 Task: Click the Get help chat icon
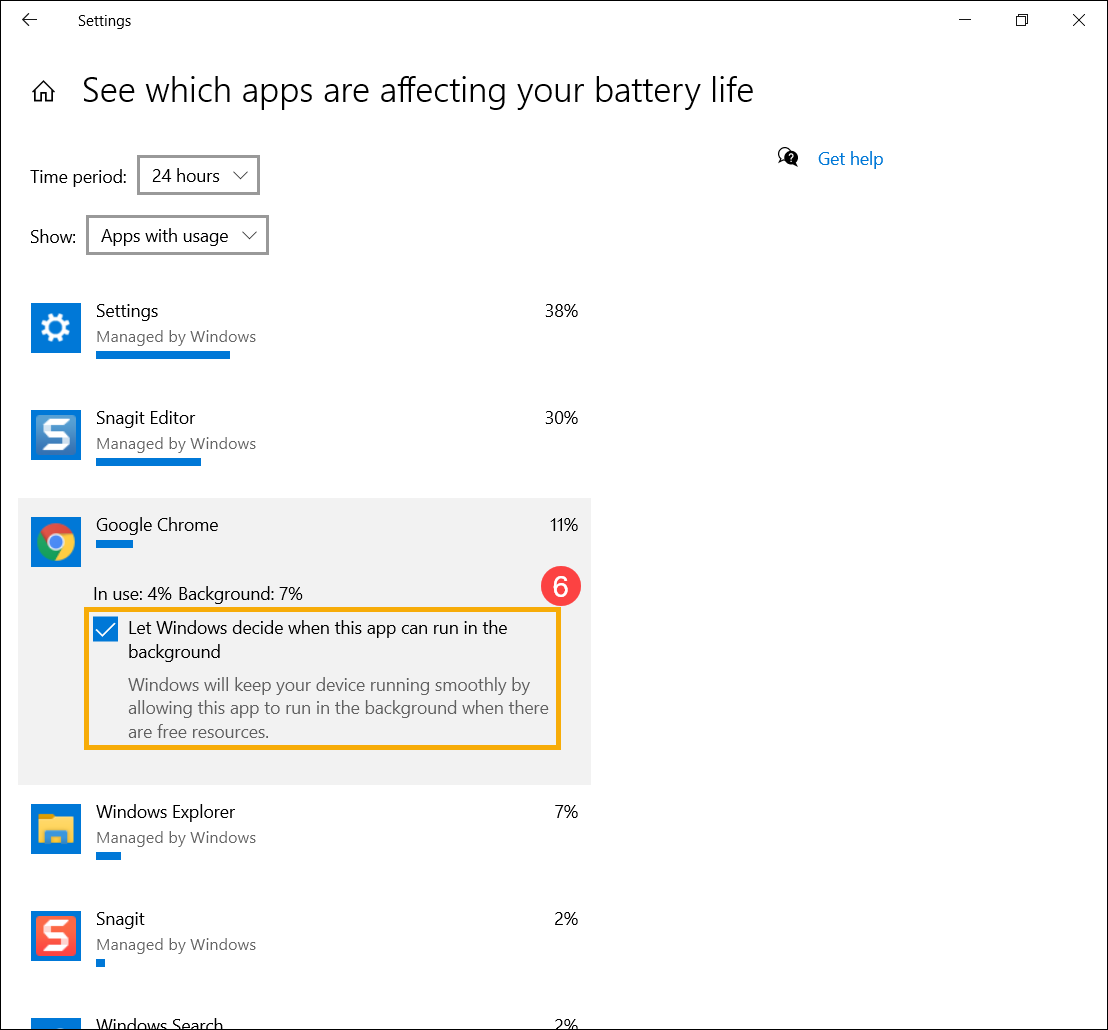788,157
